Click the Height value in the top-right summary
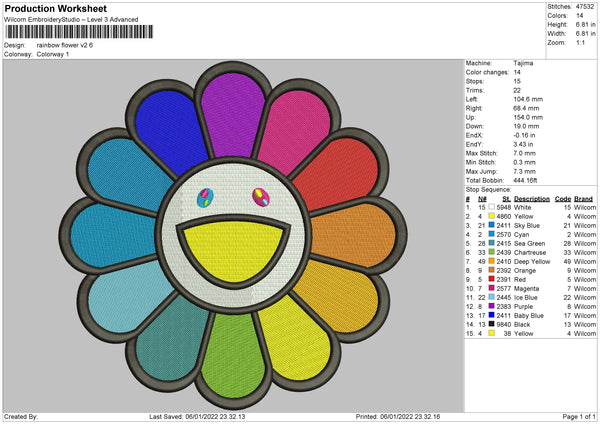Image resolution: width=600 pixels, height=424 pixels. point(585,24)
